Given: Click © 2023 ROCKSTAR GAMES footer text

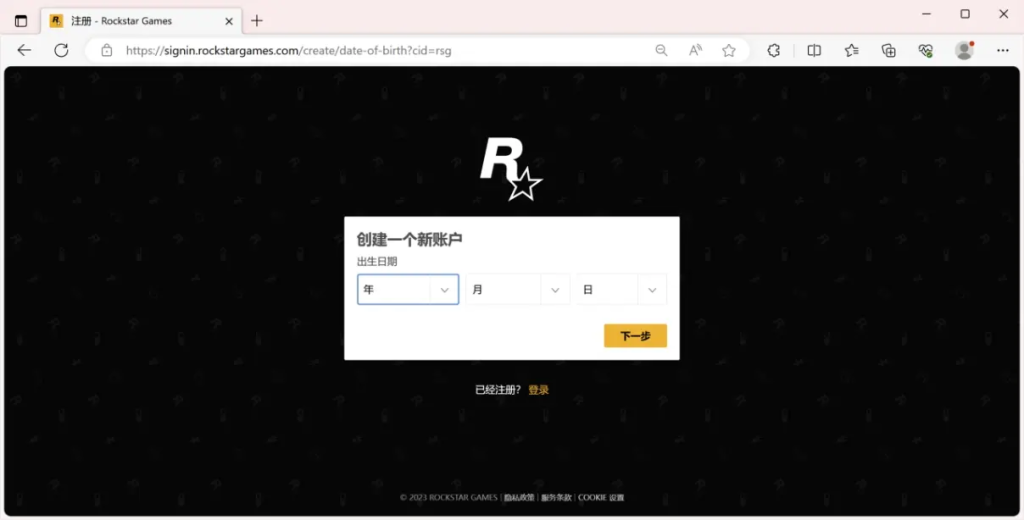Looking at the screenshot, I should point(449,498).
